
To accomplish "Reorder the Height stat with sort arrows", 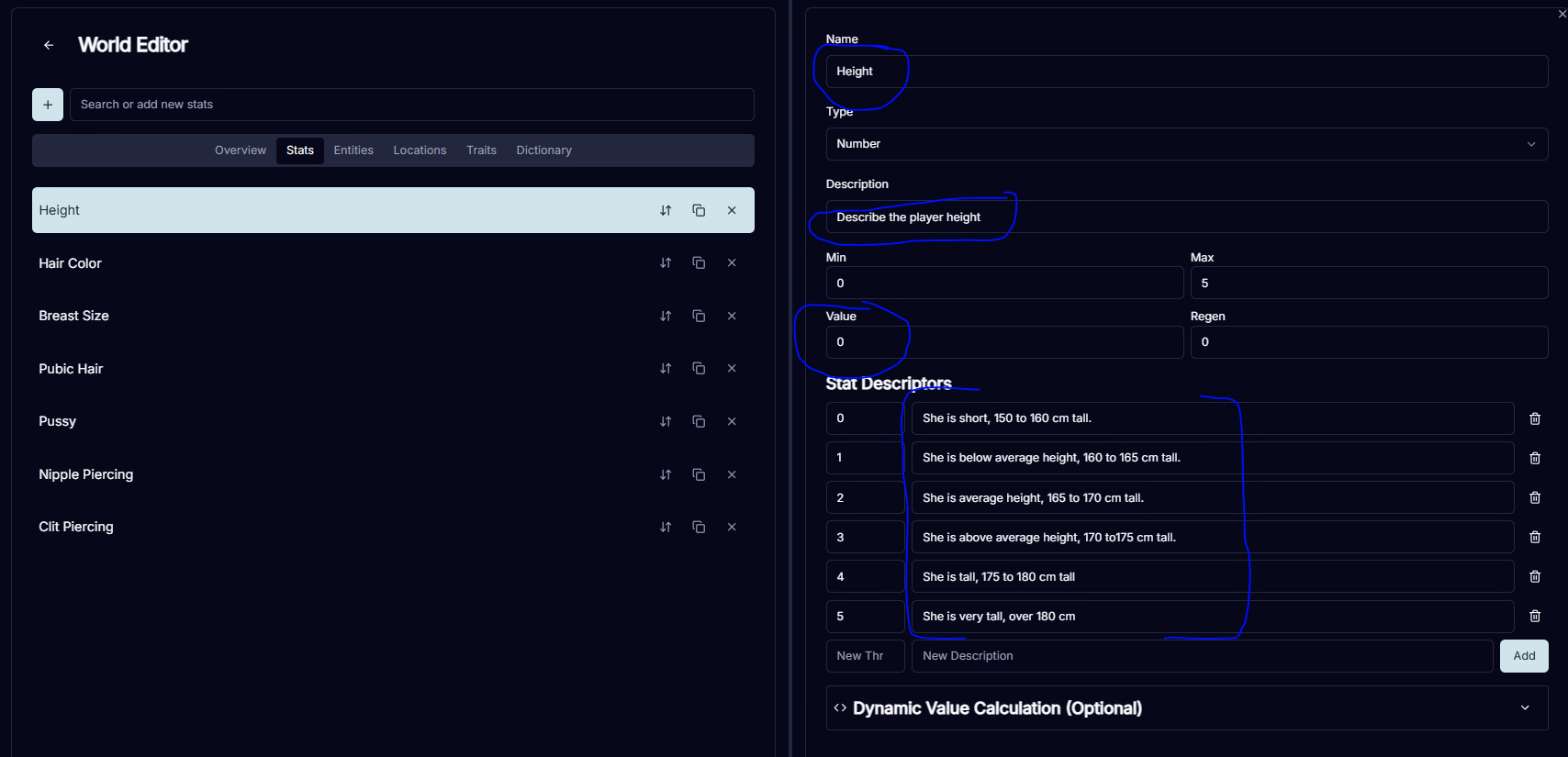I will click(666, 210).
